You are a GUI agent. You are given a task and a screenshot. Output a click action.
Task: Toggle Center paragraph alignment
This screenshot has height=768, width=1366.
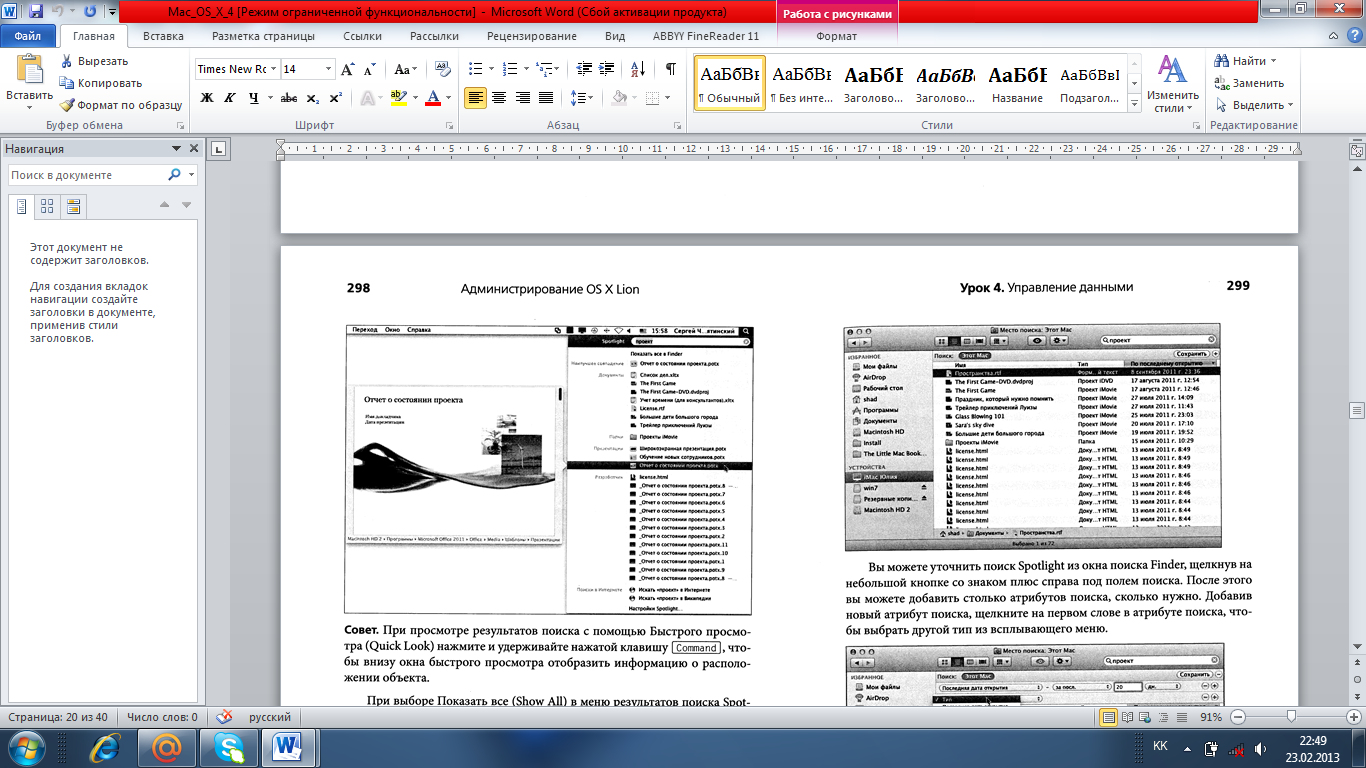click(499, 98)
